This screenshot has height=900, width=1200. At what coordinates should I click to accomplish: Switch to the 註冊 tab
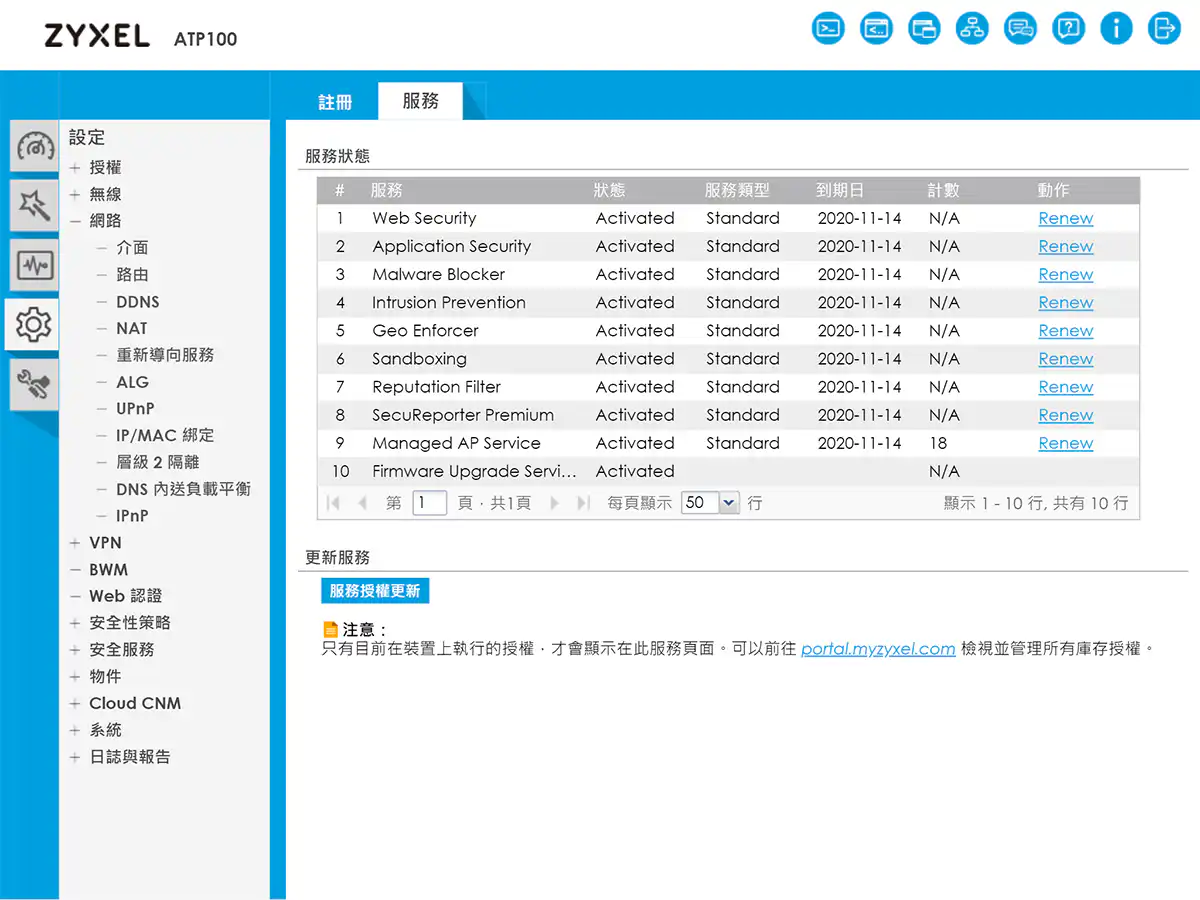(335, 102)
